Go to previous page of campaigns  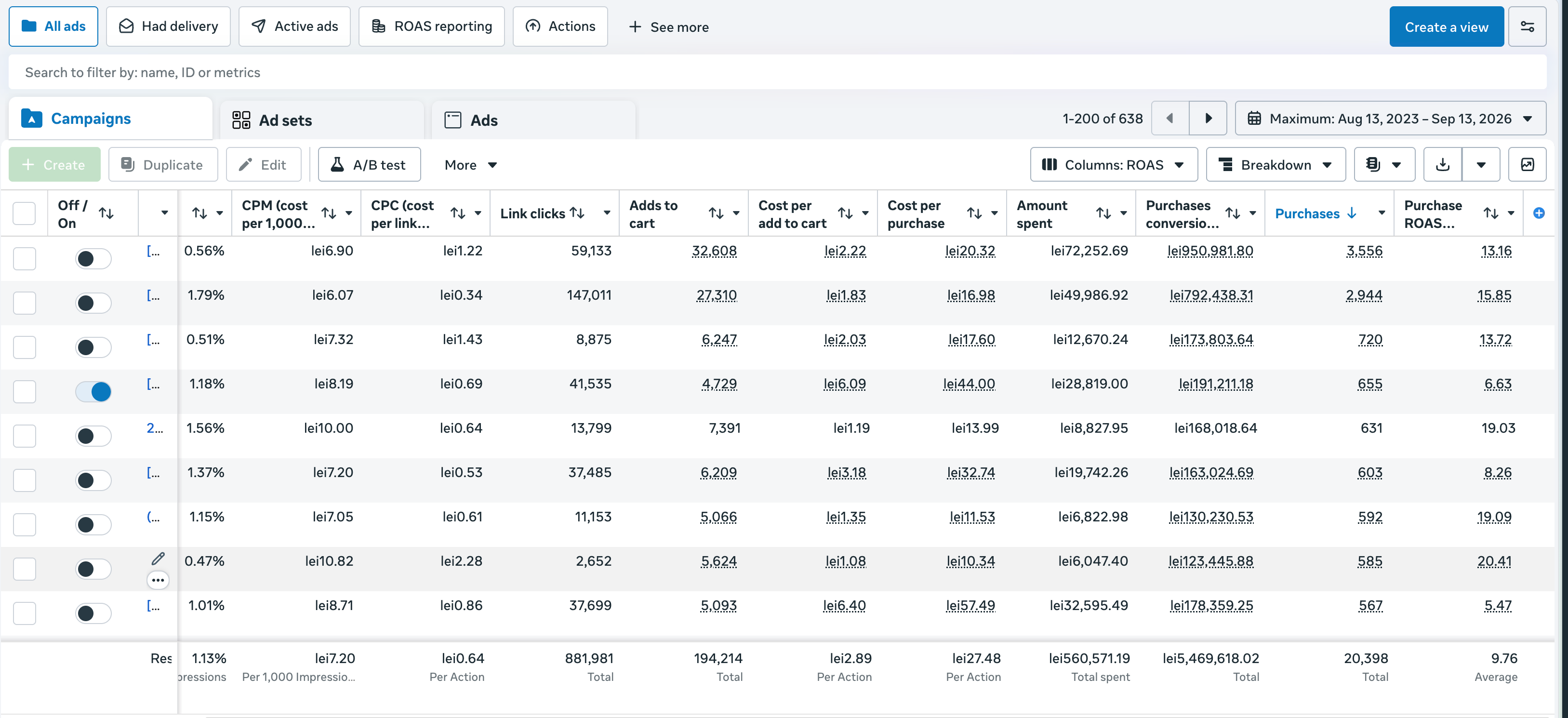tap(1170, 118)
